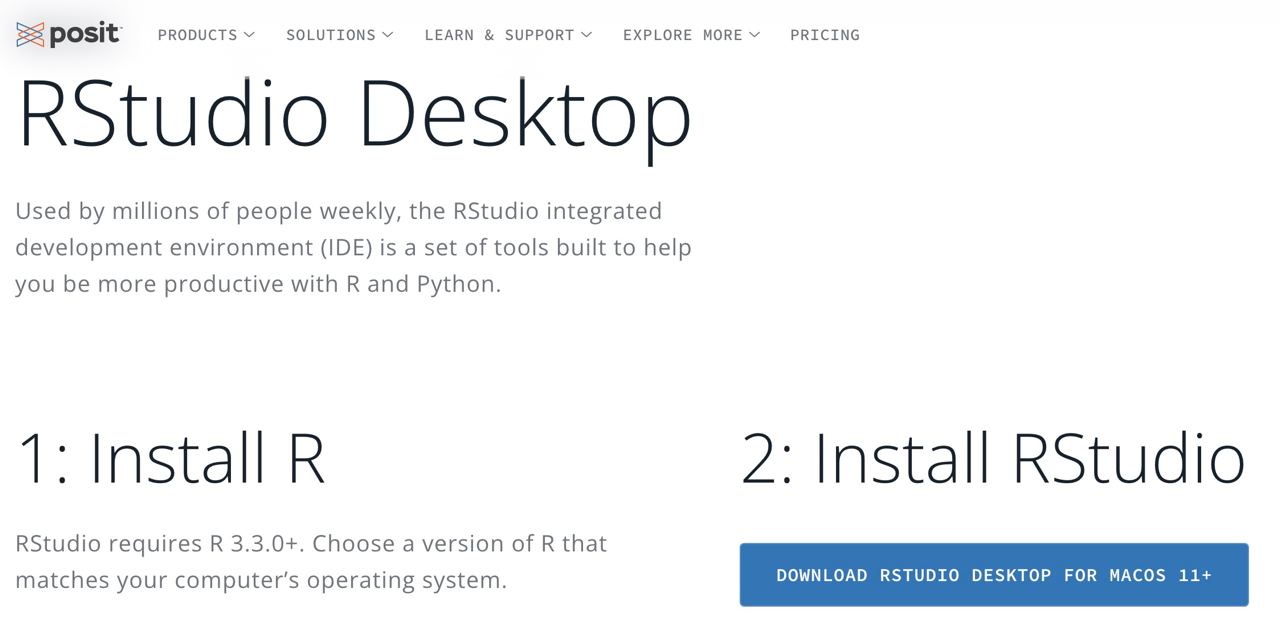Expand the chevron beside Products
The width and height of the screenshot is (1280, 628).
(249, 35)
